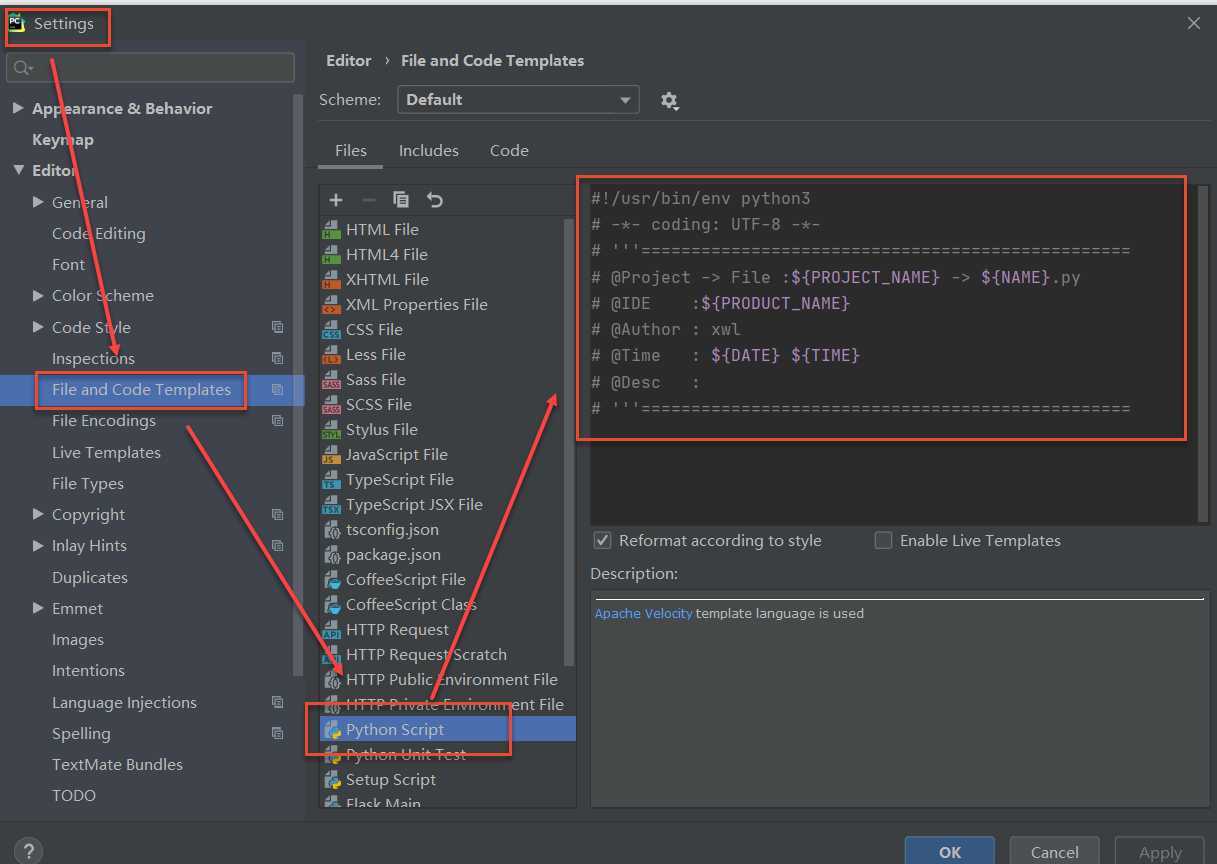Check the Enable Live Templates box
Image resolution: width=1217 pixels, height=864 pixels.
(x=883, y=540)
